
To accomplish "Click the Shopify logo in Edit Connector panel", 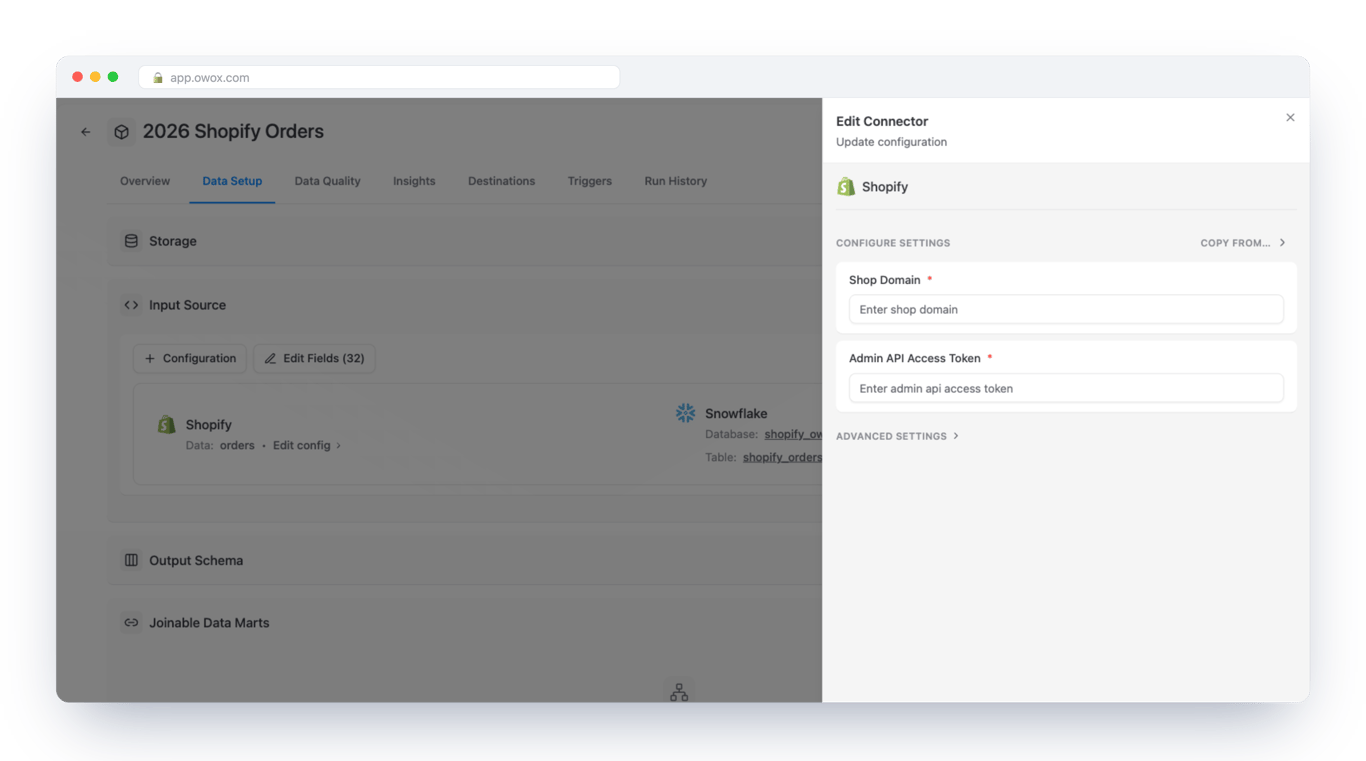I will [846, 187].
